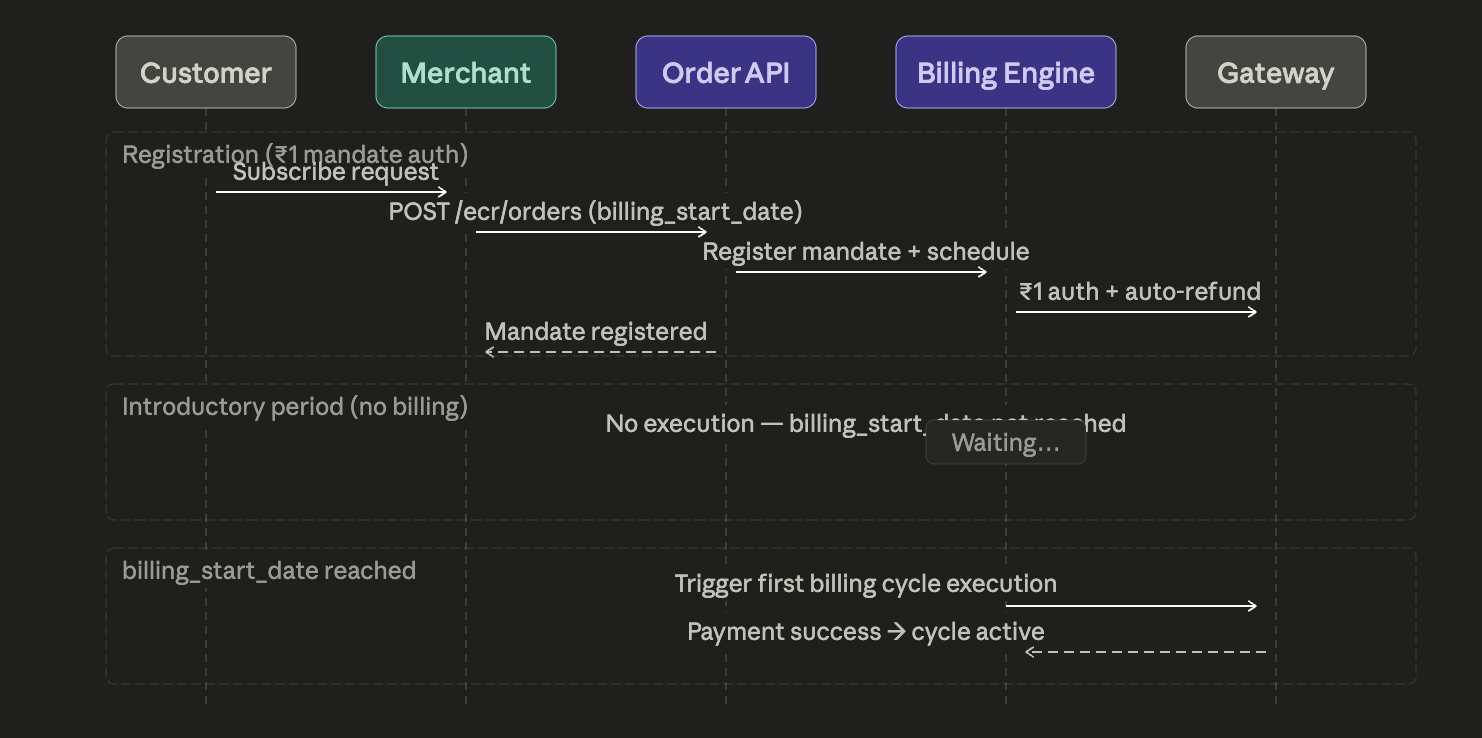The image size is (1482, 738).
Task: Select the Customer participant box
Action: (x=206, y=72)
